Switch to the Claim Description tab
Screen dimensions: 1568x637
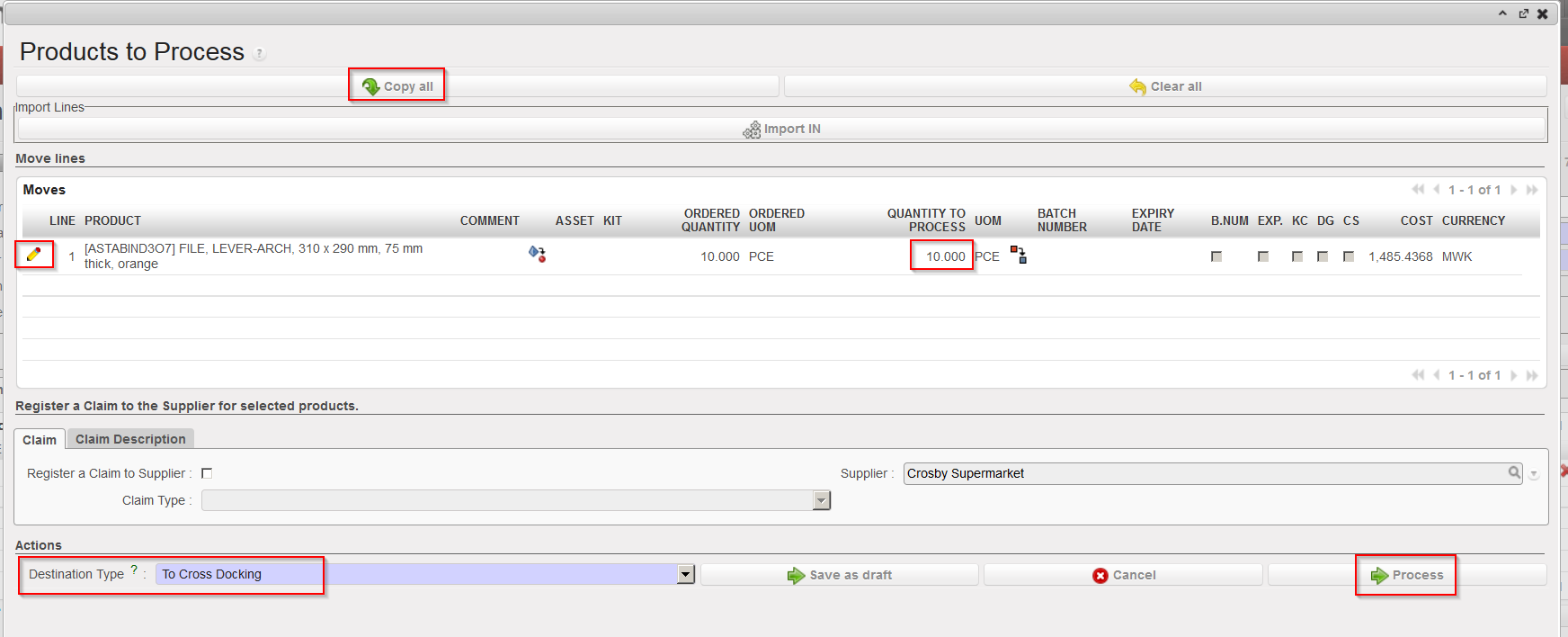point(130,439)
